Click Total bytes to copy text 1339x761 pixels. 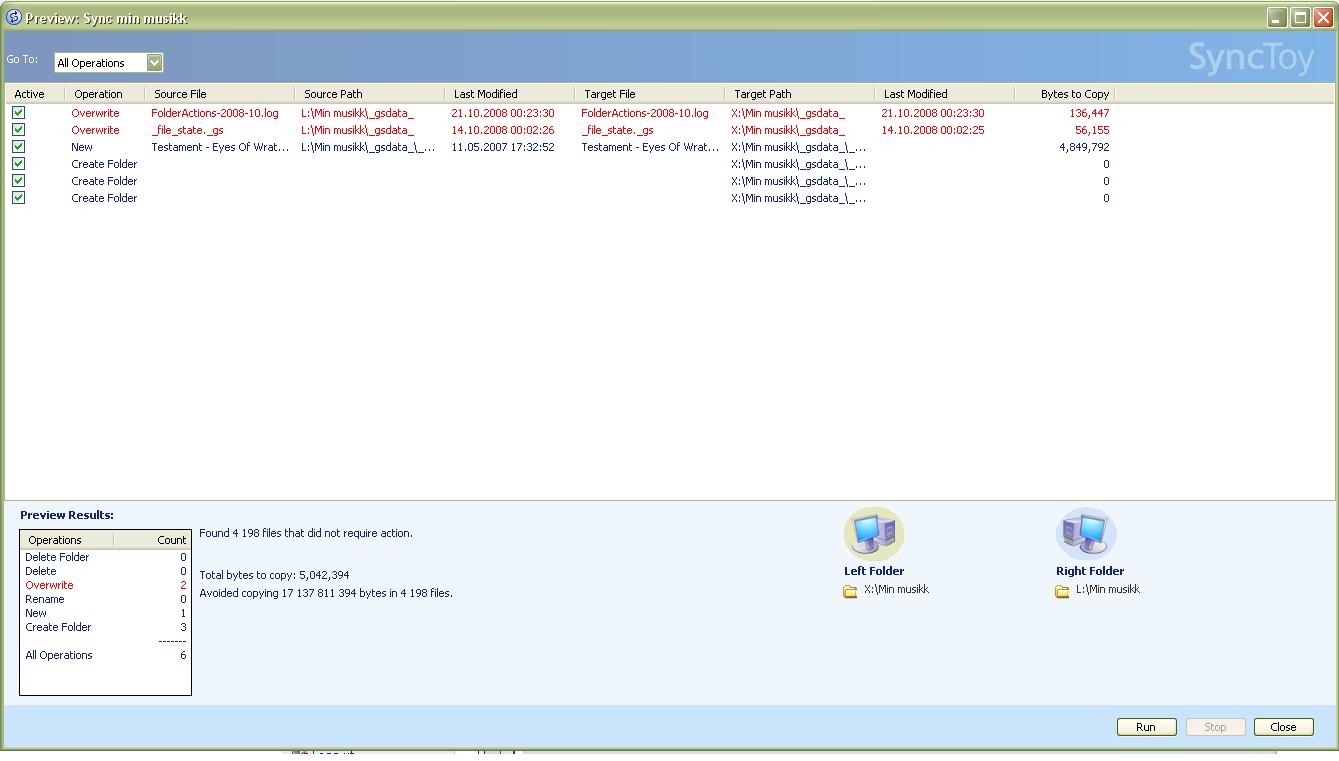(x=274, y=575)
